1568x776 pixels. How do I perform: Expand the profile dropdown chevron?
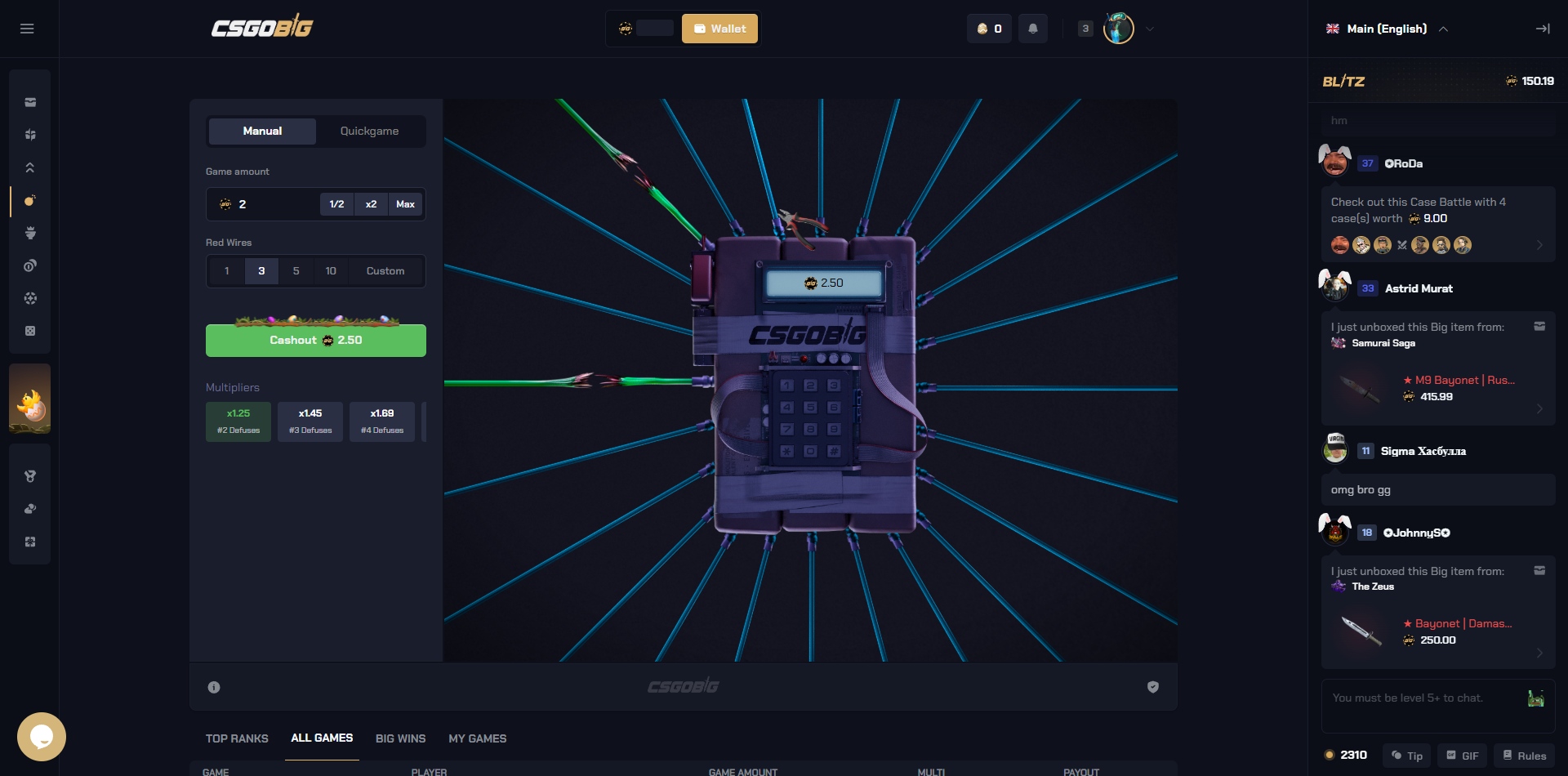point(1150,29)
